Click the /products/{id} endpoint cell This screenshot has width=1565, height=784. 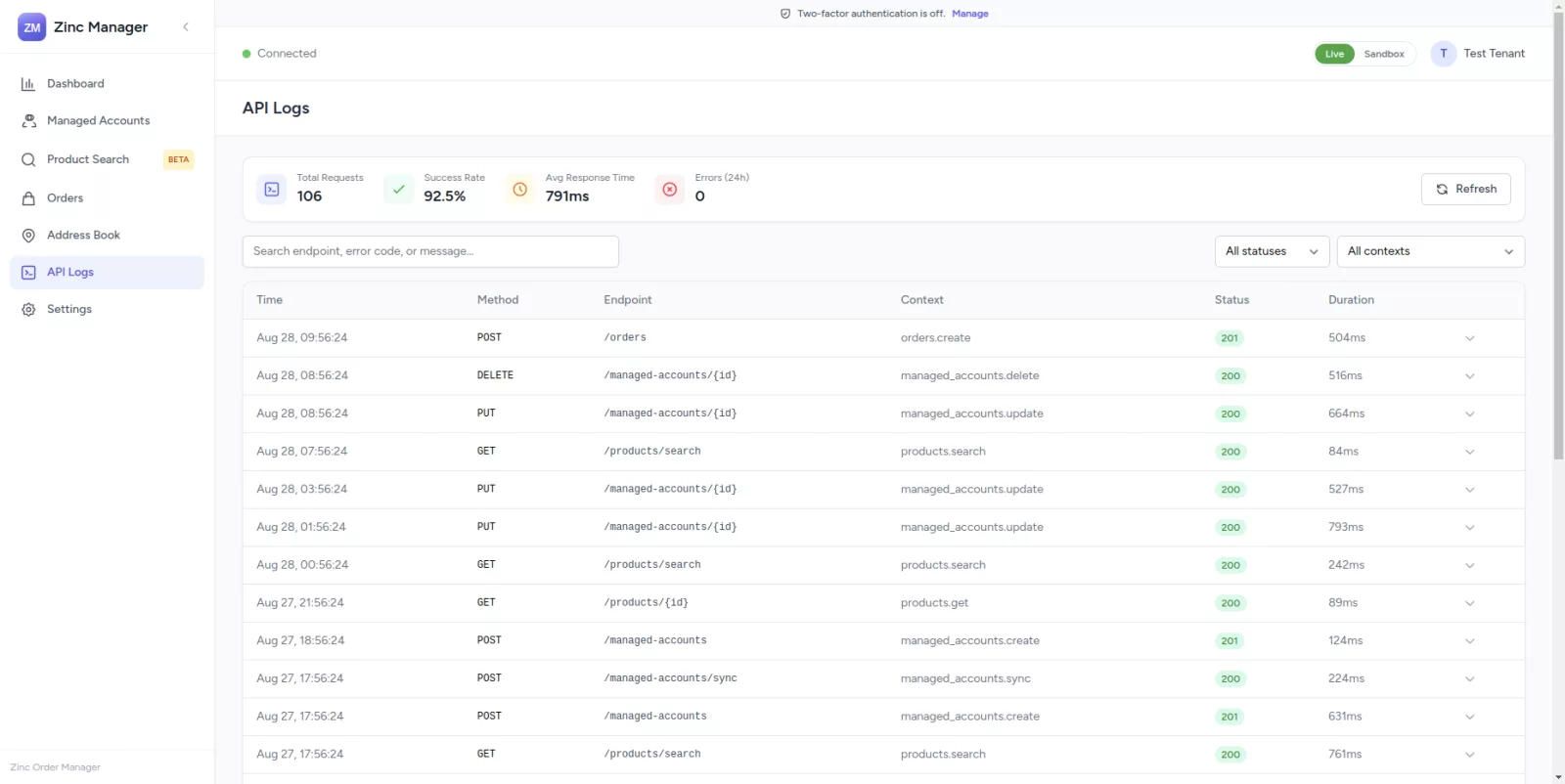tap(646, 603)
